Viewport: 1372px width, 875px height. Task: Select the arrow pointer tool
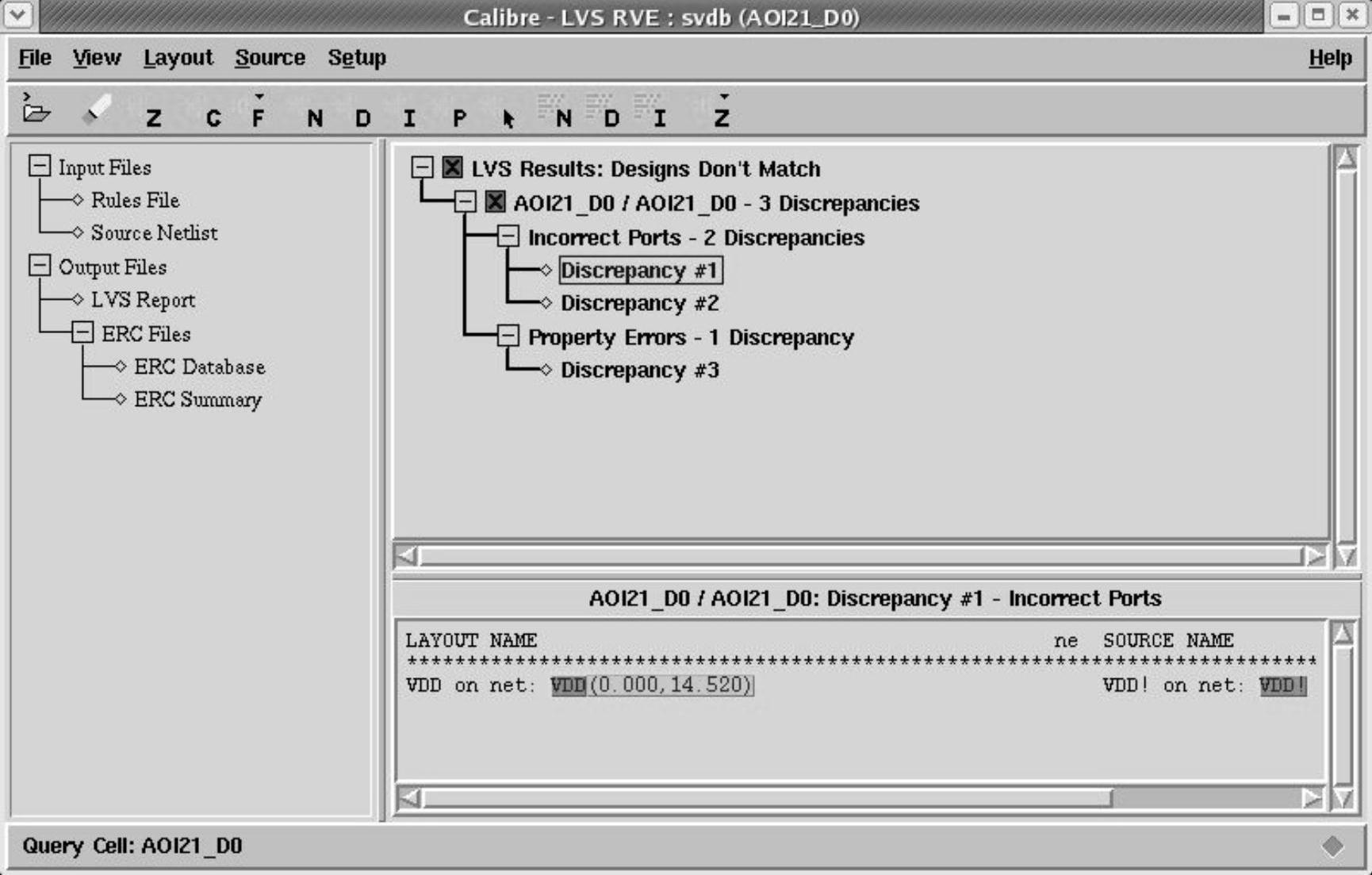(508, 119)
